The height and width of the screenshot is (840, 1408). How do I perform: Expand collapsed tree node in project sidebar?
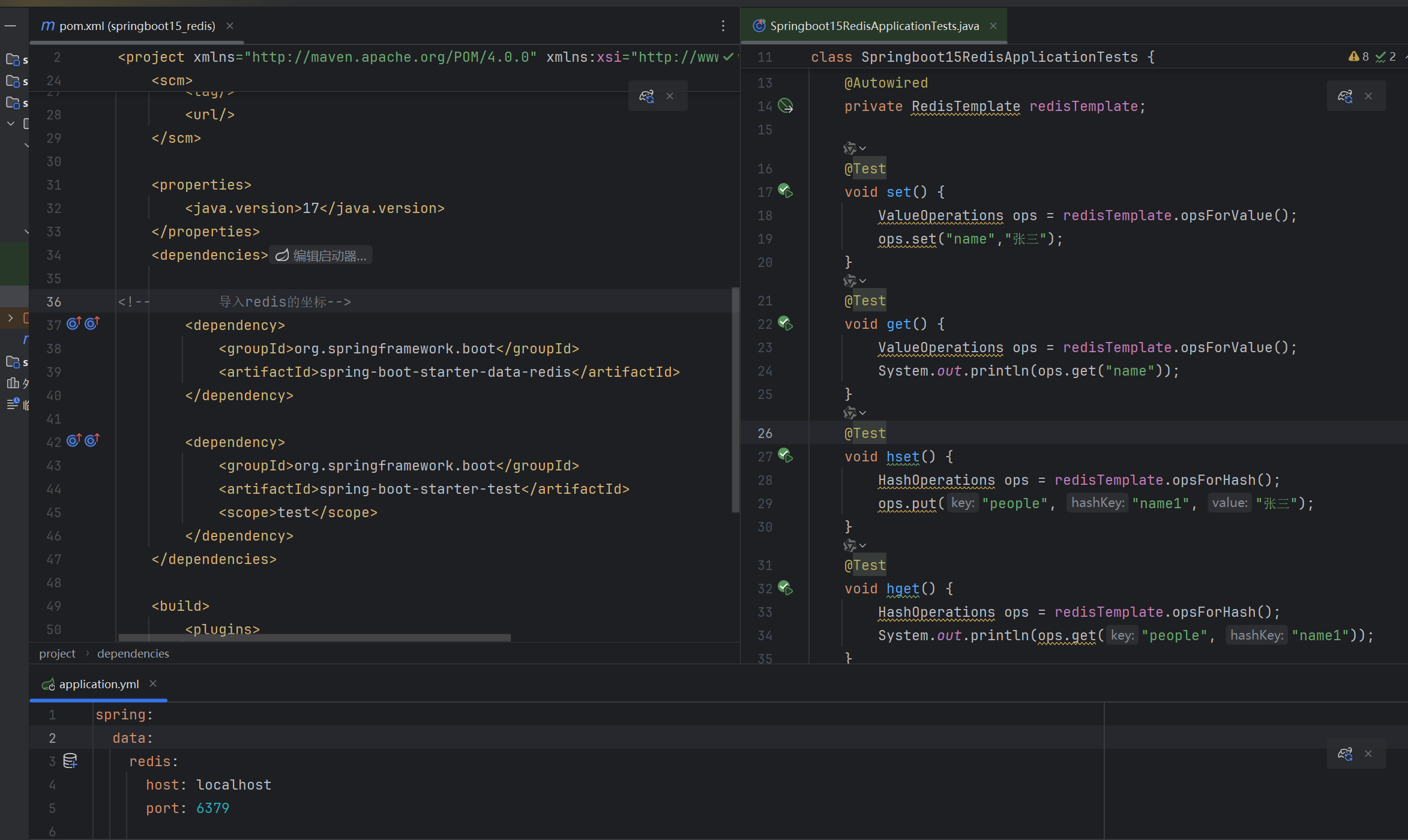pyautogui.click(x=10, y=318)
